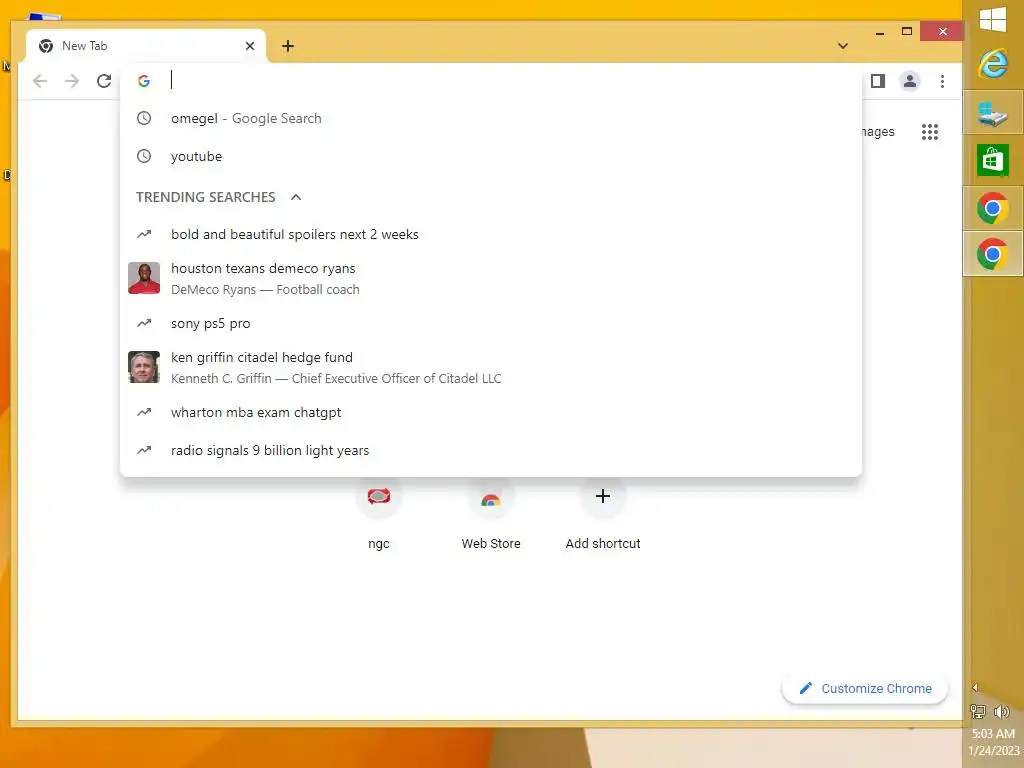1024x768 pixels.
Task: Select omegel Google Search suggestion
Action: coord(490,118)
